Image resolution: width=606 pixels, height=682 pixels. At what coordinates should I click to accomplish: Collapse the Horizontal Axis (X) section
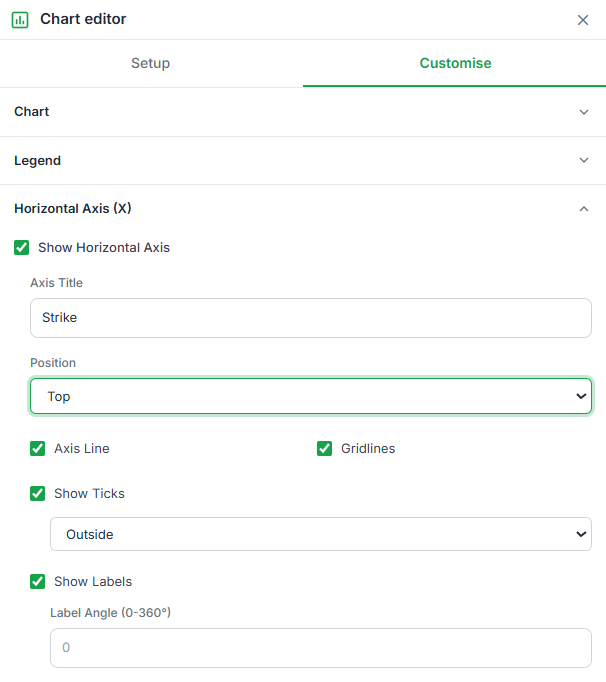tap(303, 208)
